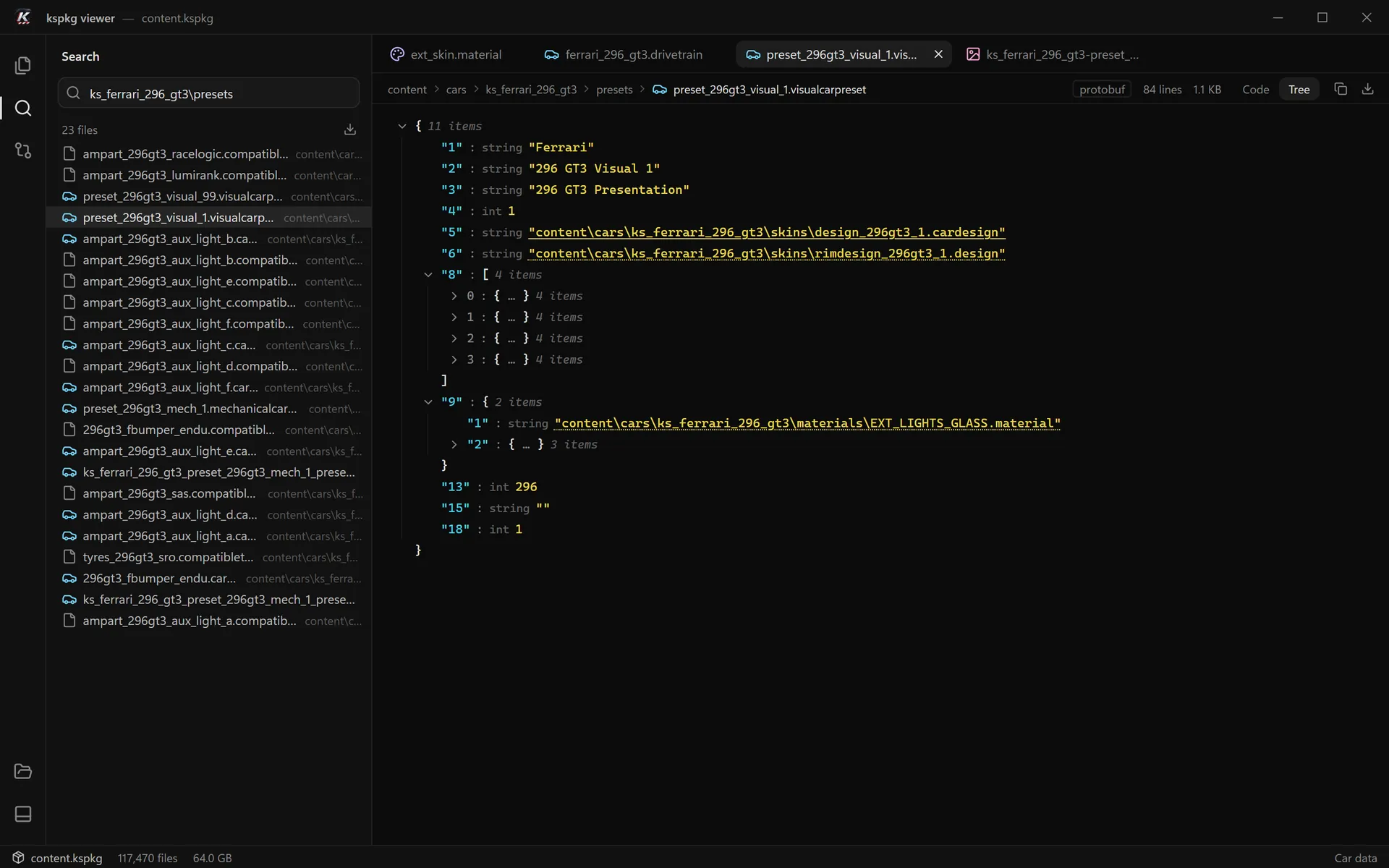Maximize the kspkg viewer window

coord(1322,17)
